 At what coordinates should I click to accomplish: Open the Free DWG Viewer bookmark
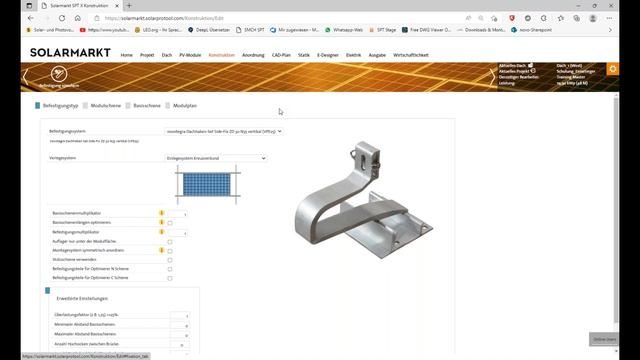click(x=427, y=30)
